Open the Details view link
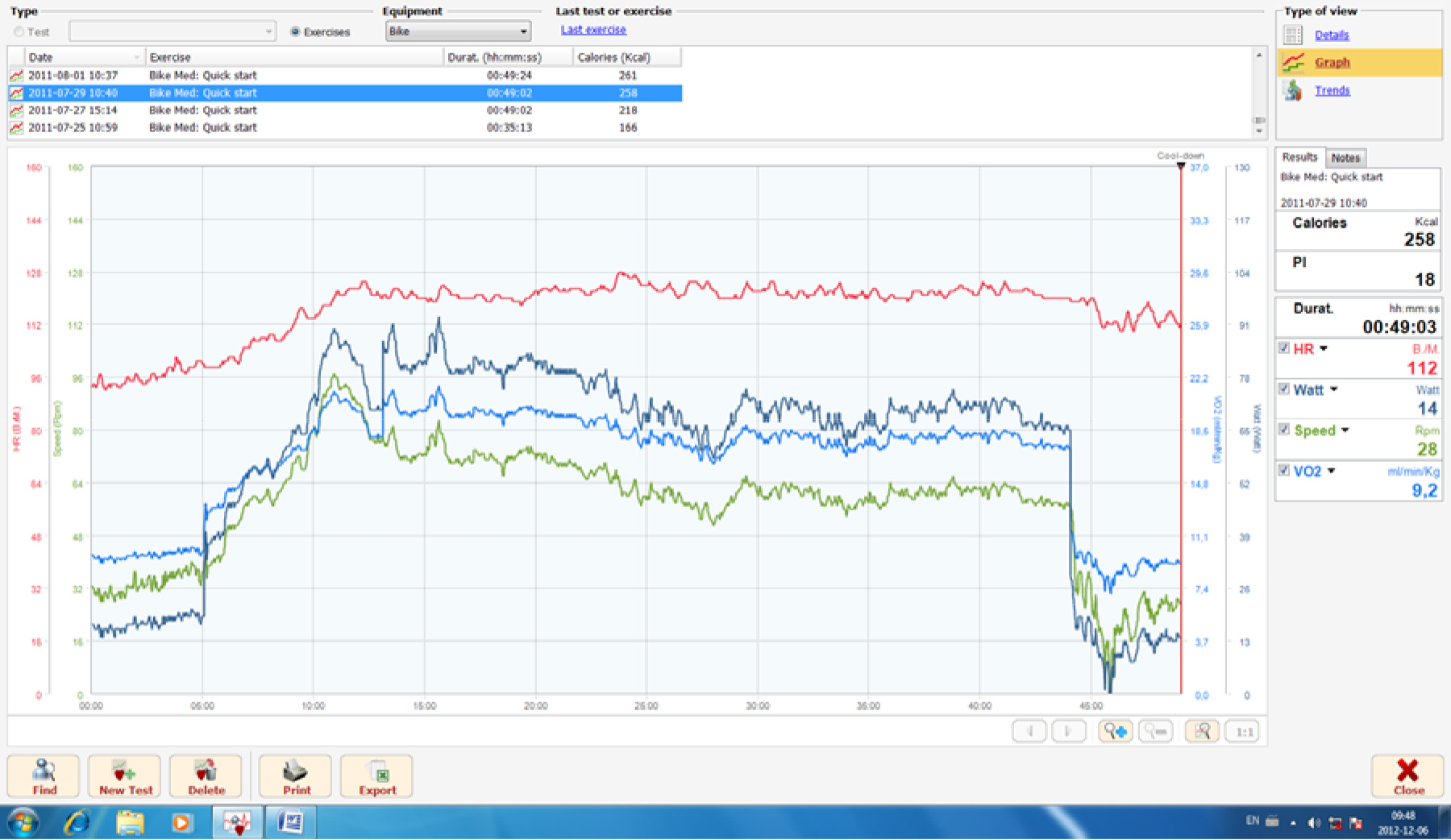Viewport: 1451px width, 840px height. pyautogui.click(x=1332, y=35)
